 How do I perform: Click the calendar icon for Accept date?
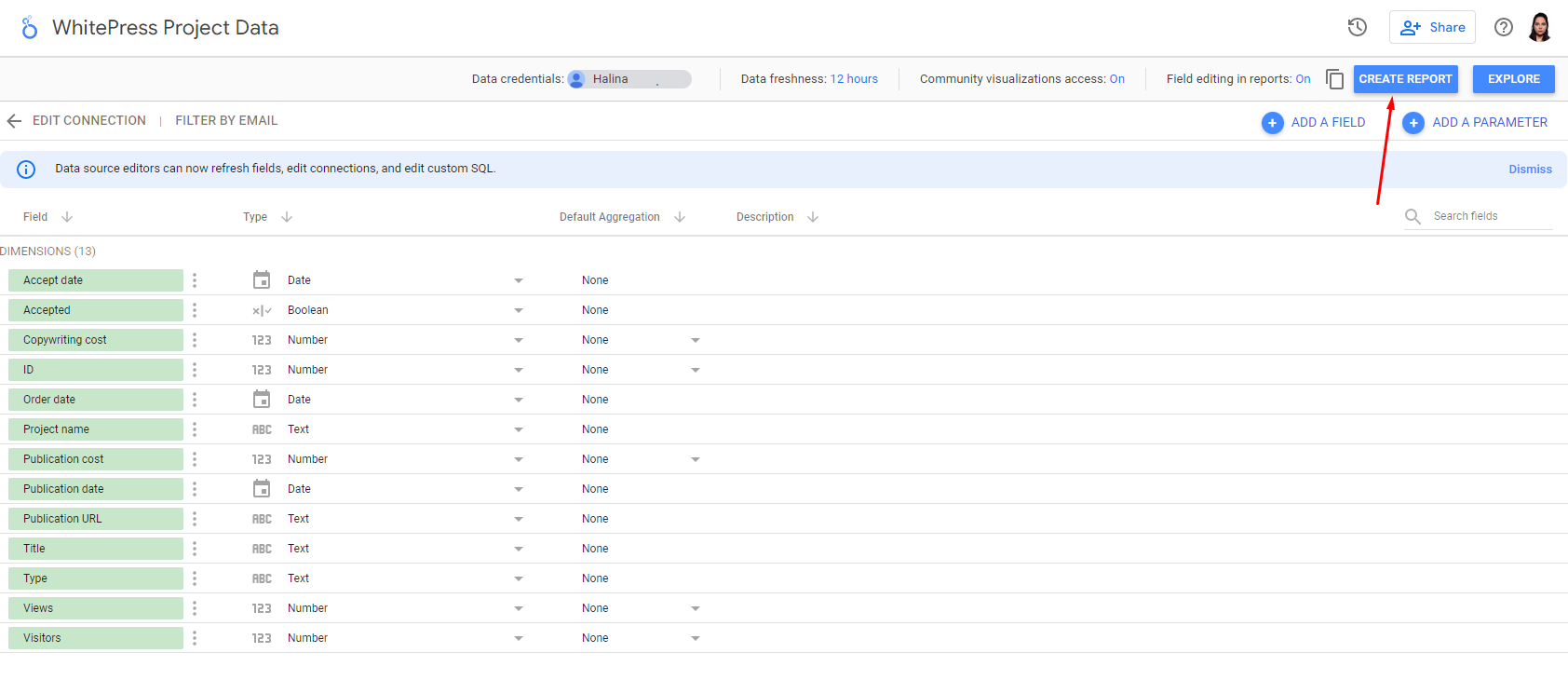click(x=262, y=279)
